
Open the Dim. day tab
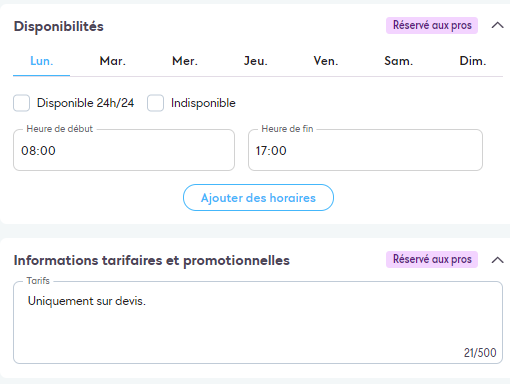click(x=473, y=61)
